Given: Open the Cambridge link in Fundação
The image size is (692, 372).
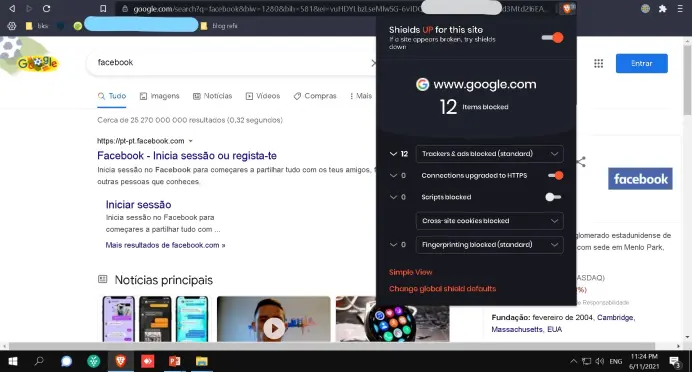Looking at the screenshot, I should [615, 317].
